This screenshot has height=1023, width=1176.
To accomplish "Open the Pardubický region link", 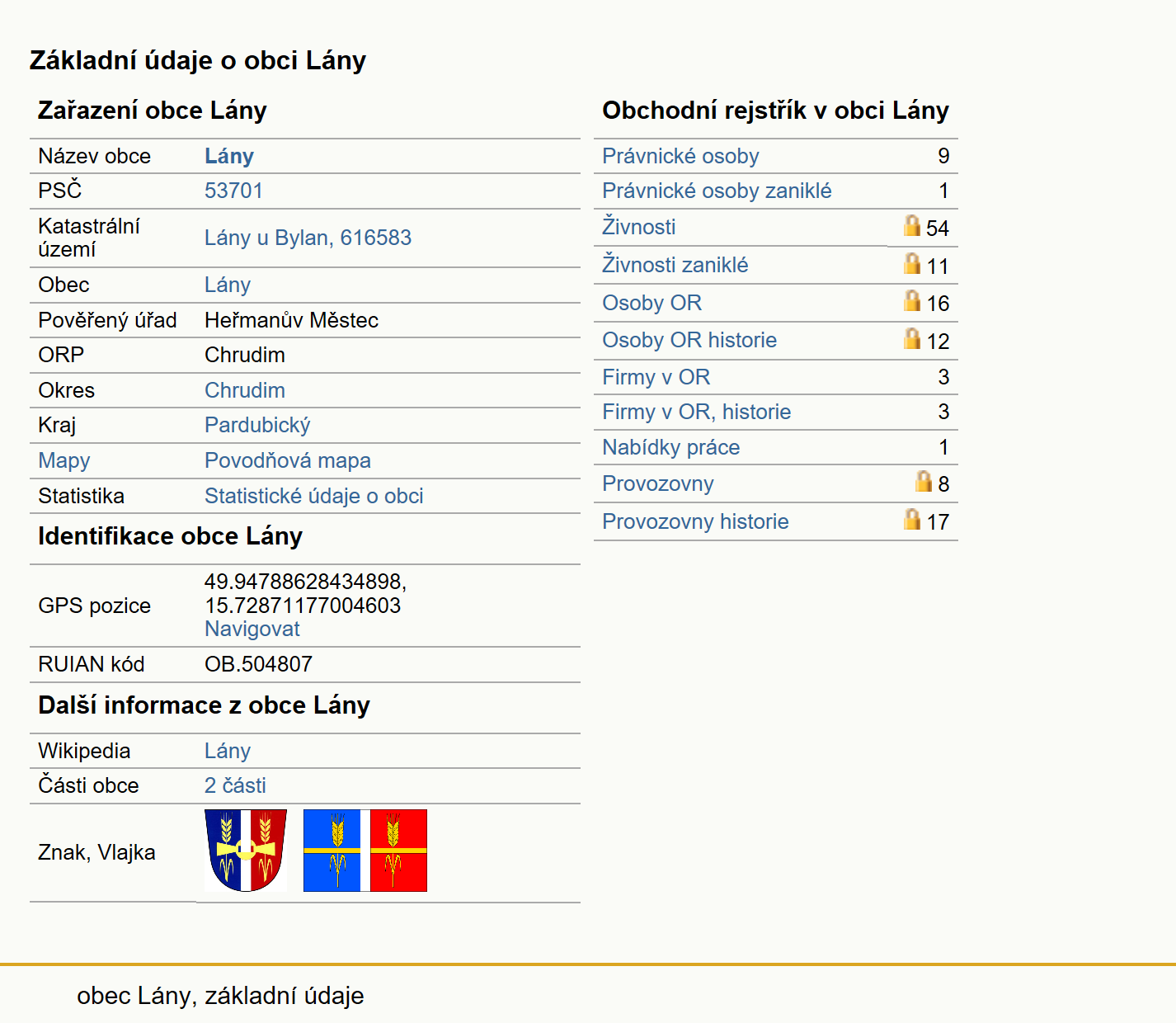I will point(257,425).
